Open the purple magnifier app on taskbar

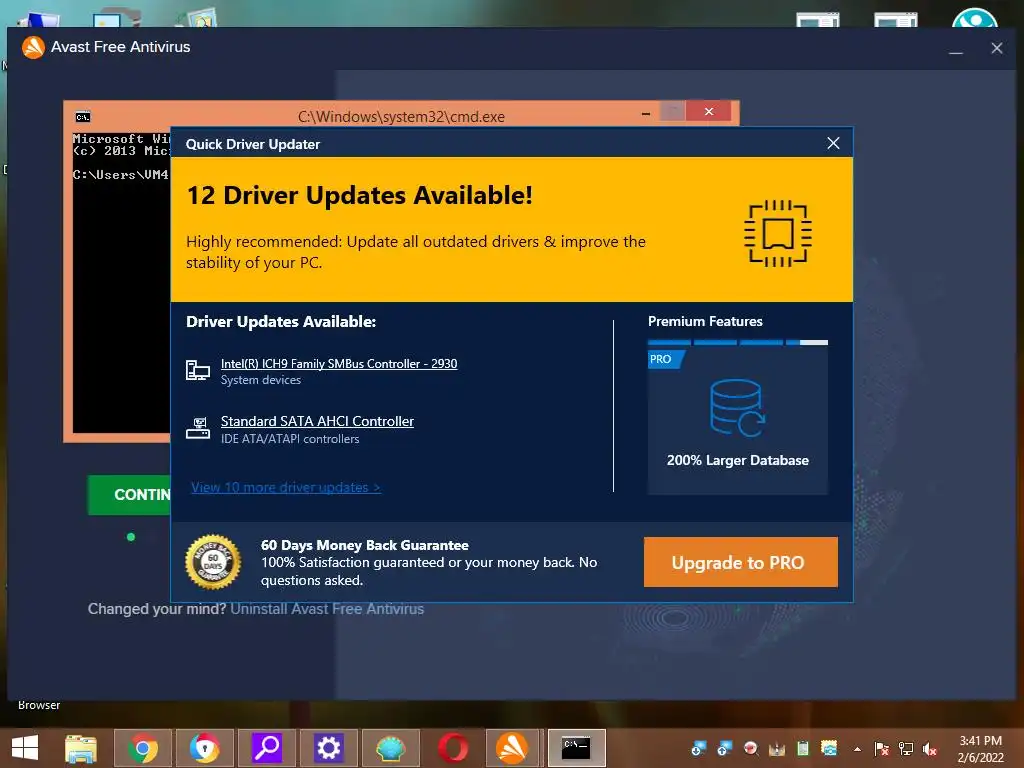[x=266, y=748]
